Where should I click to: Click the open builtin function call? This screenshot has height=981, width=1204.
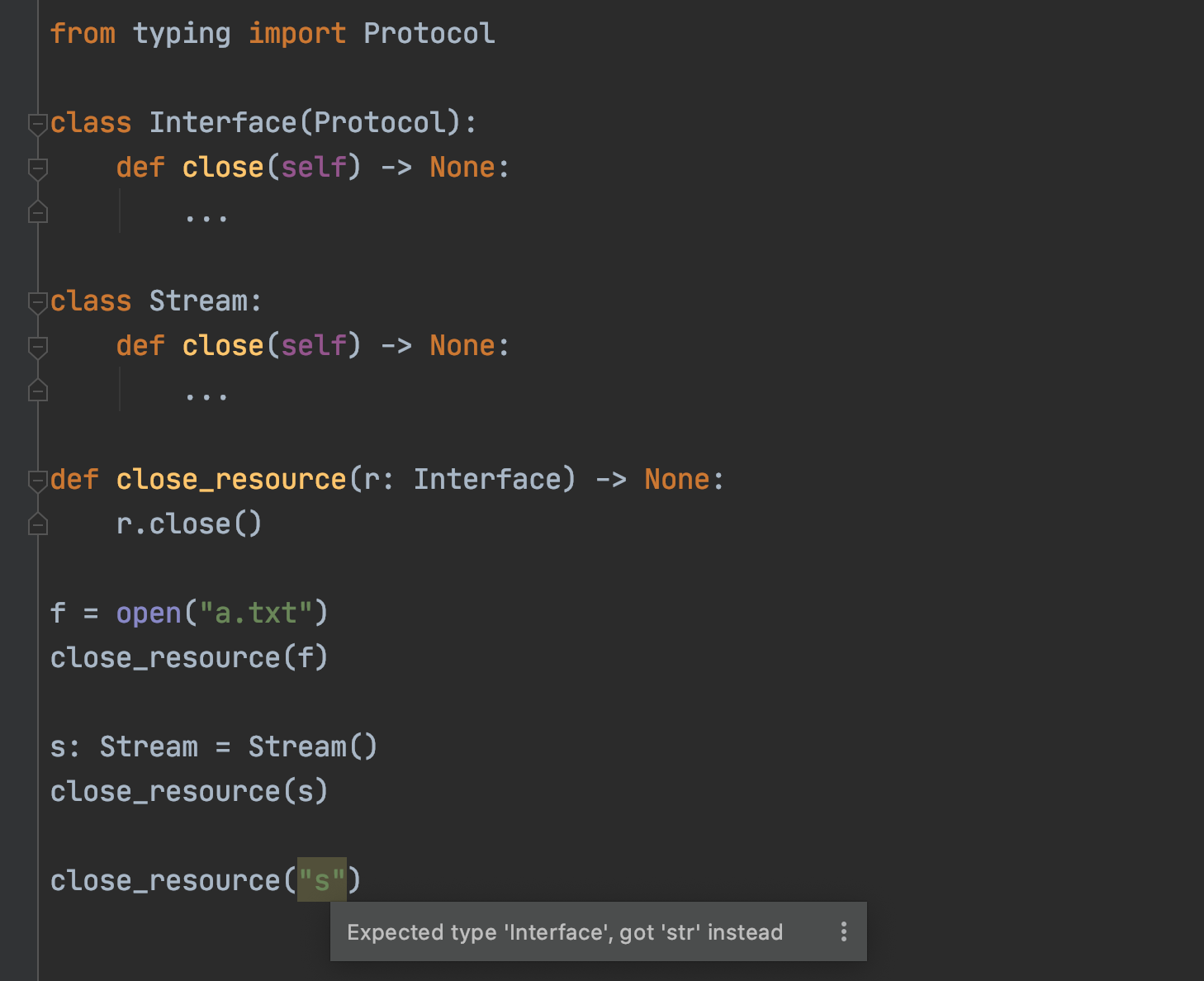tap(149, 614)
